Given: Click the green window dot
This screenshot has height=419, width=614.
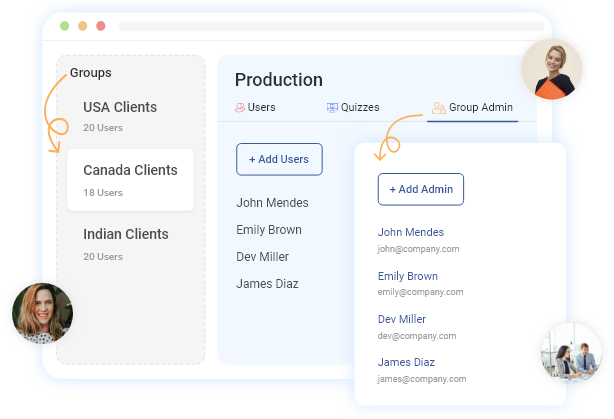Looking at the screenshot, I should (64, 26).
